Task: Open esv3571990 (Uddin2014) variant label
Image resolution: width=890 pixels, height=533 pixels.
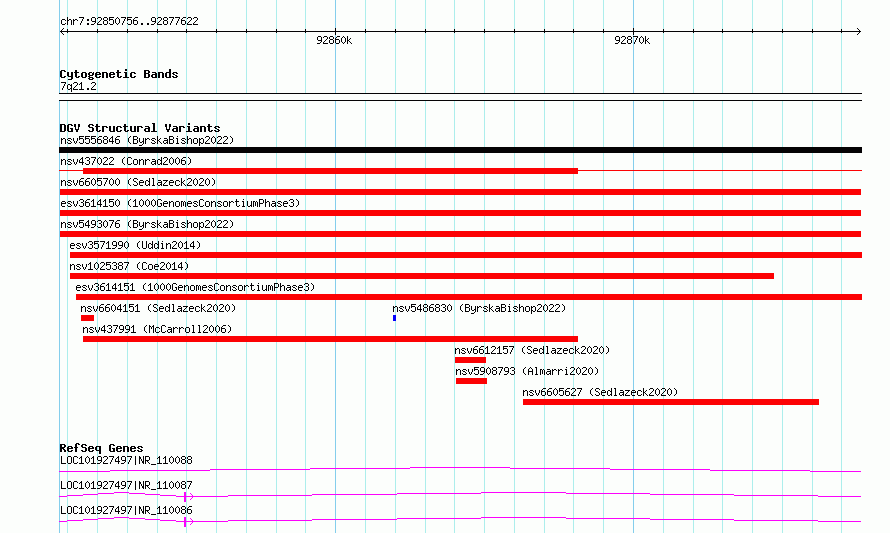Action: click(135, 245)
